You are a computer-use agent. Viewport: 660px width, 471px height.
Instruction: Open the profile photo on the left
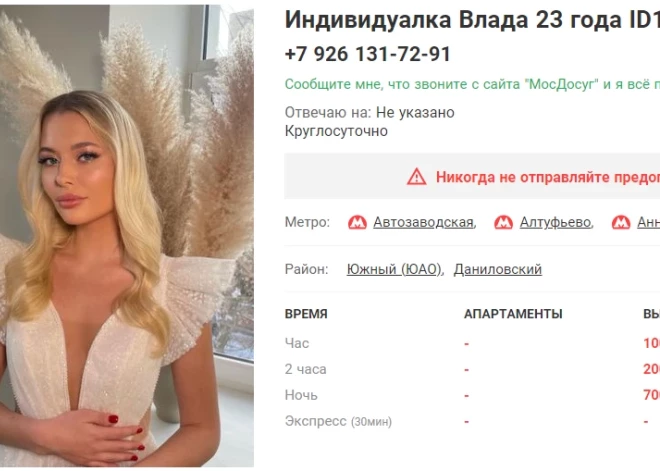click(127, 236)
